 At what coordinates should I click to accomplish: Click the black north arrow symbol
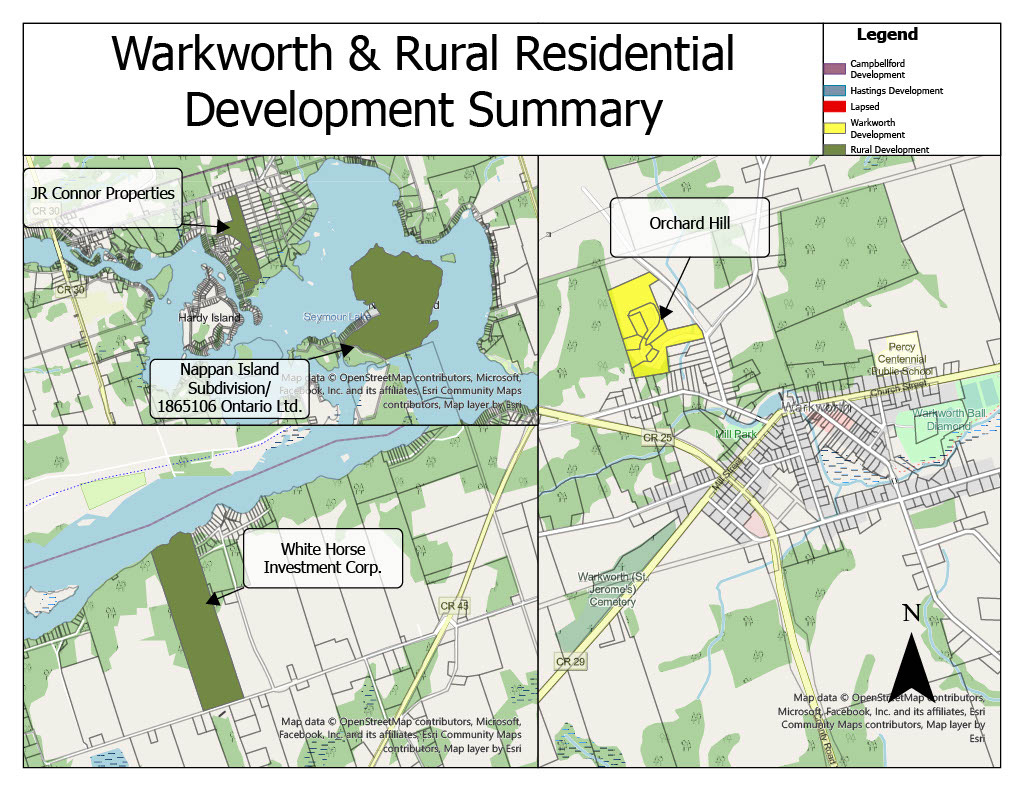(x=911, y=666)
